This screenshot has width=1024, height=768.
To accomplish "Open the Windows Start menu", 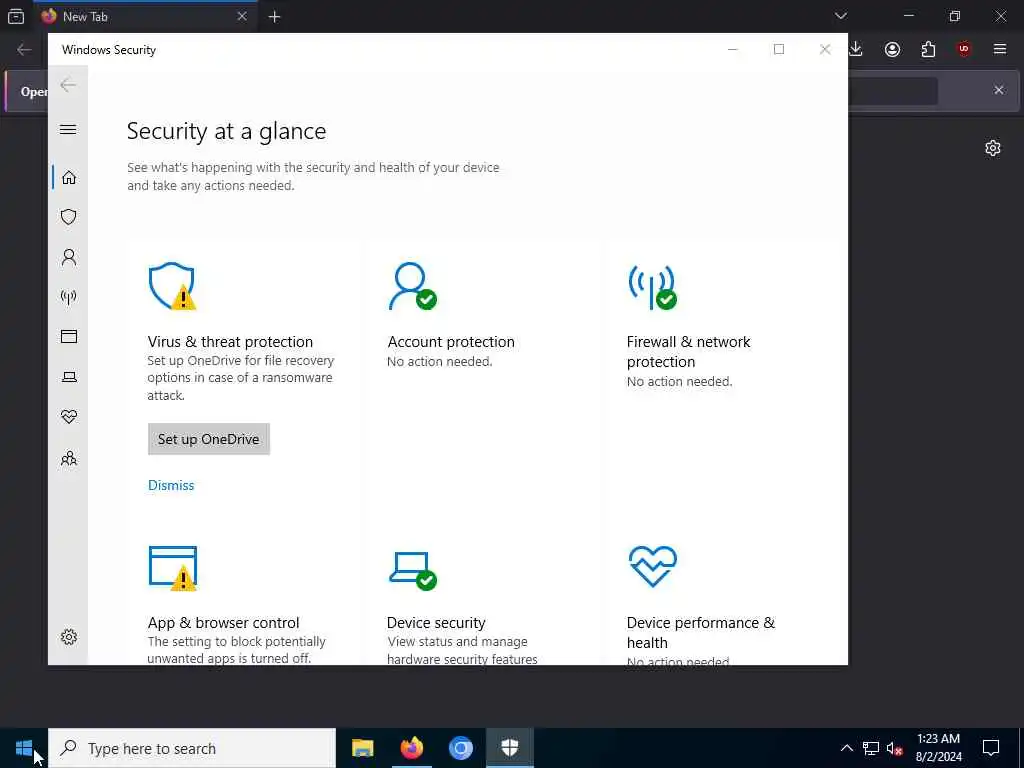I will [x=24, y=748].
